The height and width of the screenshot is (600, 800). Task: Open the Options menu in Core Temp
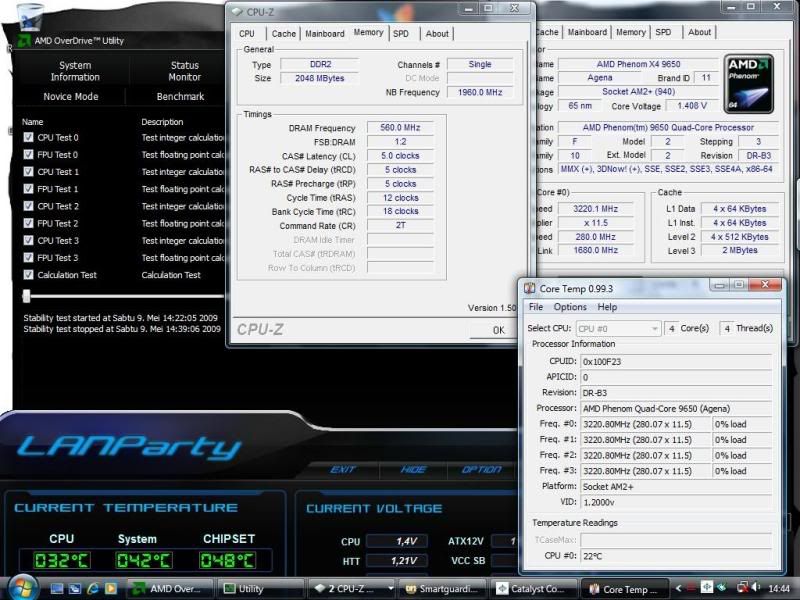tap(570, 307)
